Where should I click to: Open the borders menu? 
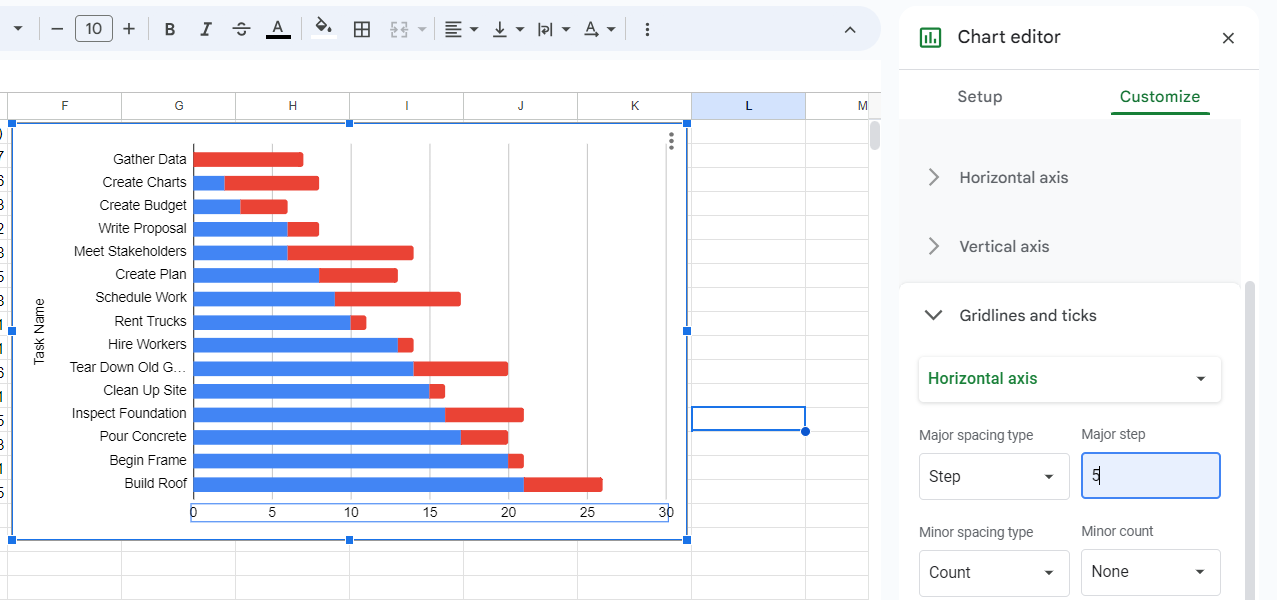click(x=362, y=29)
